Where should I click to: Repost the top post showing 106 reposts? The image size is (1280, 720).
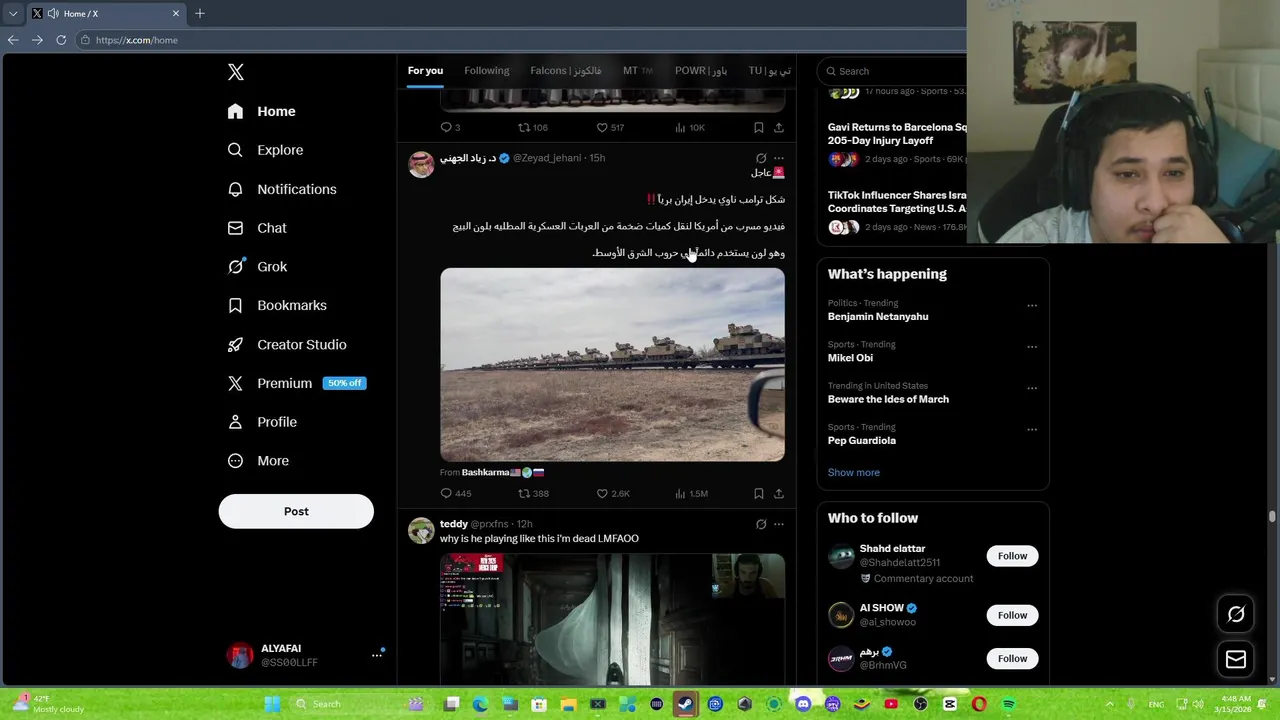click(533, 127)
